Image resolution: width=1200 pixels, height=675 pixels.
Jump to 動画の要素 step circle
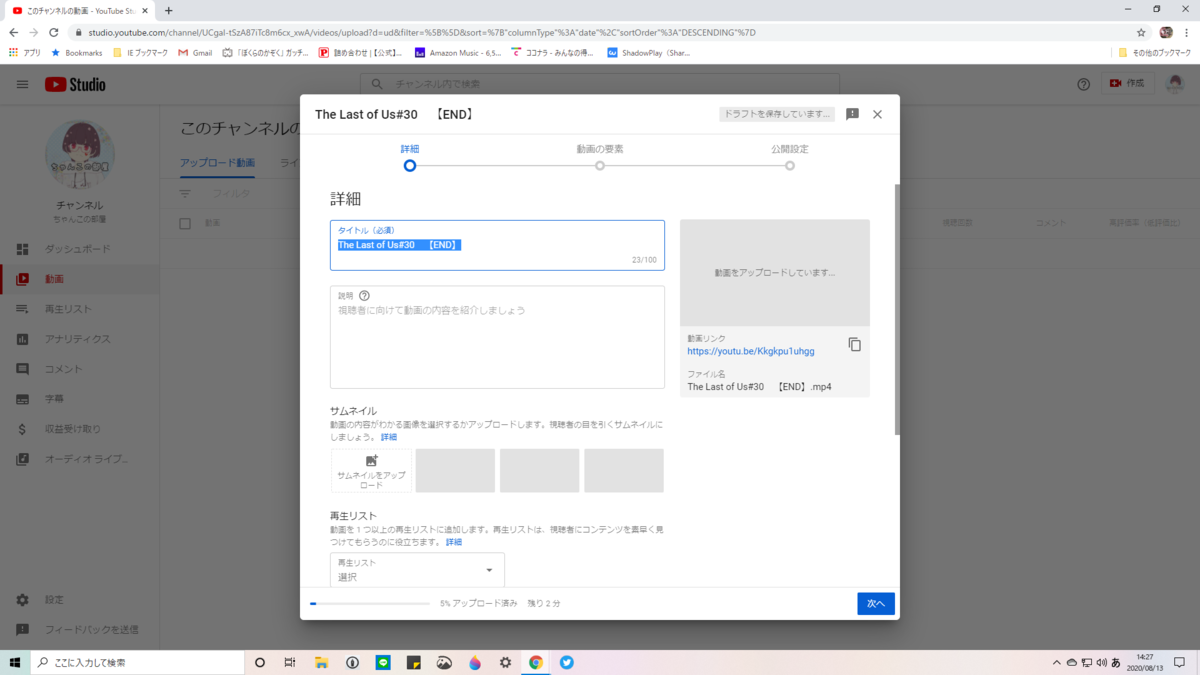[x=600, y=165]
